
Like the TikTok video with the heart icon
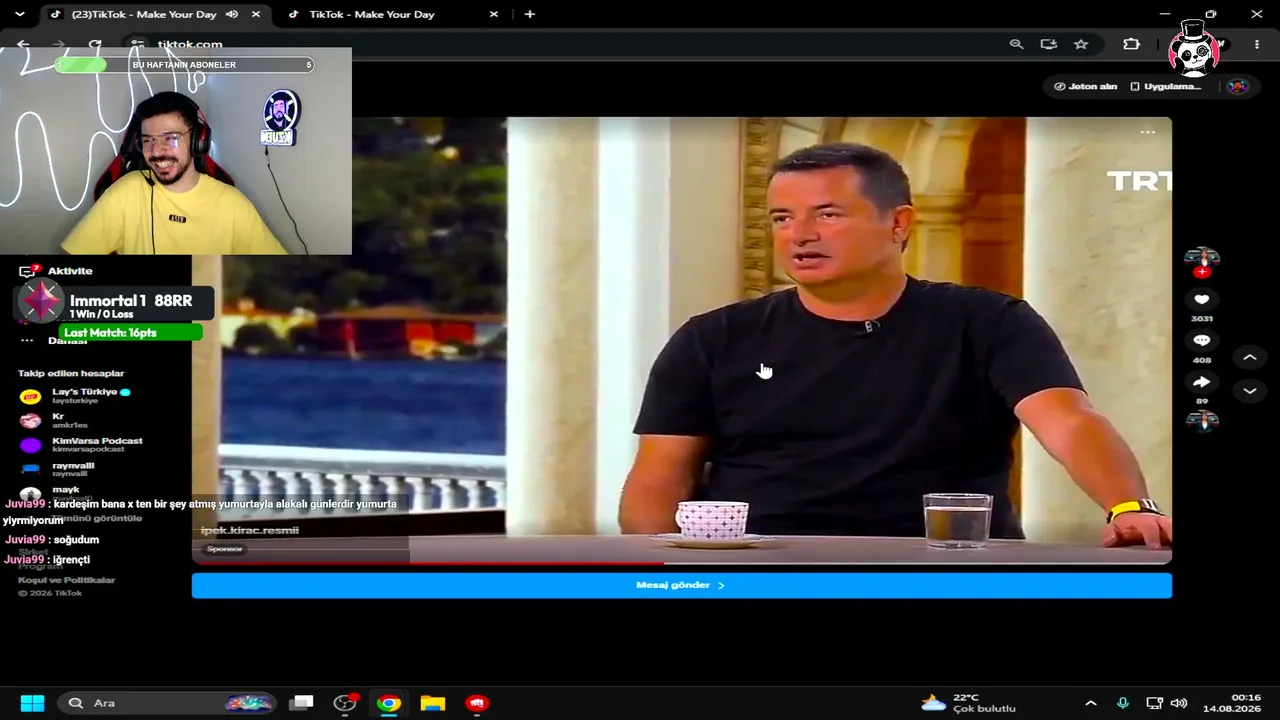(x=1202, y=299)
